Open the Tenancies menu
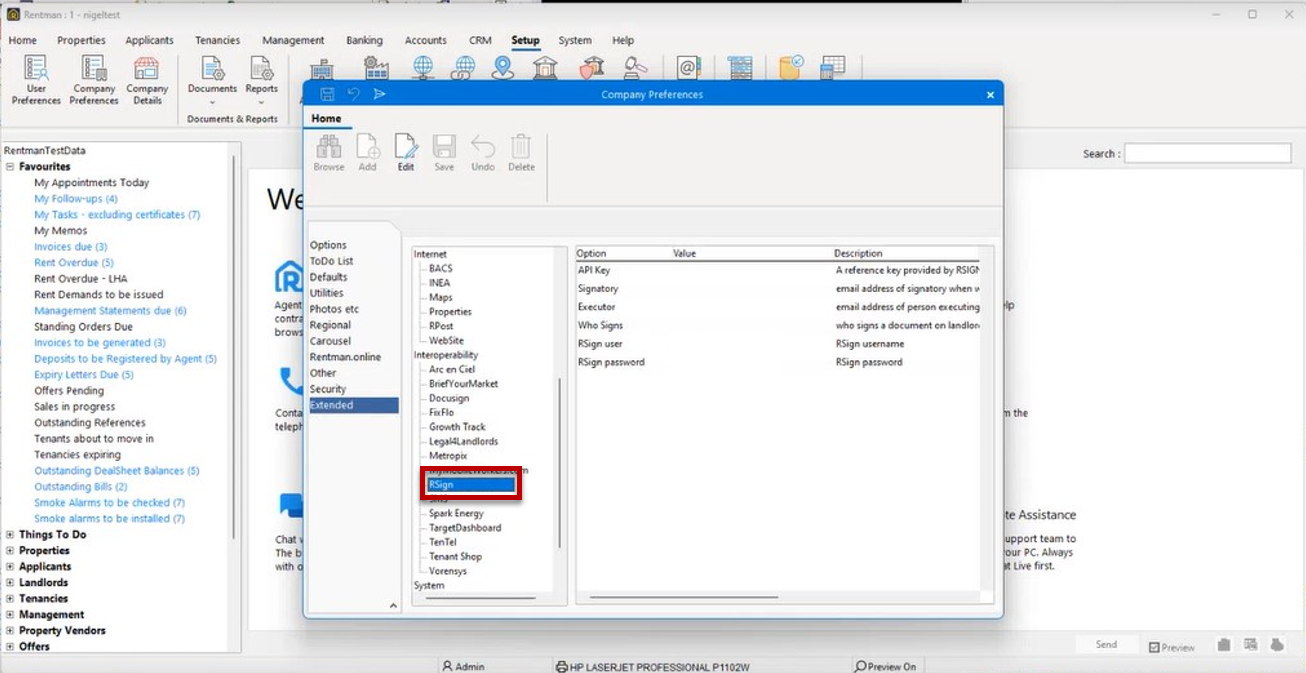The image size is (1306, 673). click(x=217, y=40)
